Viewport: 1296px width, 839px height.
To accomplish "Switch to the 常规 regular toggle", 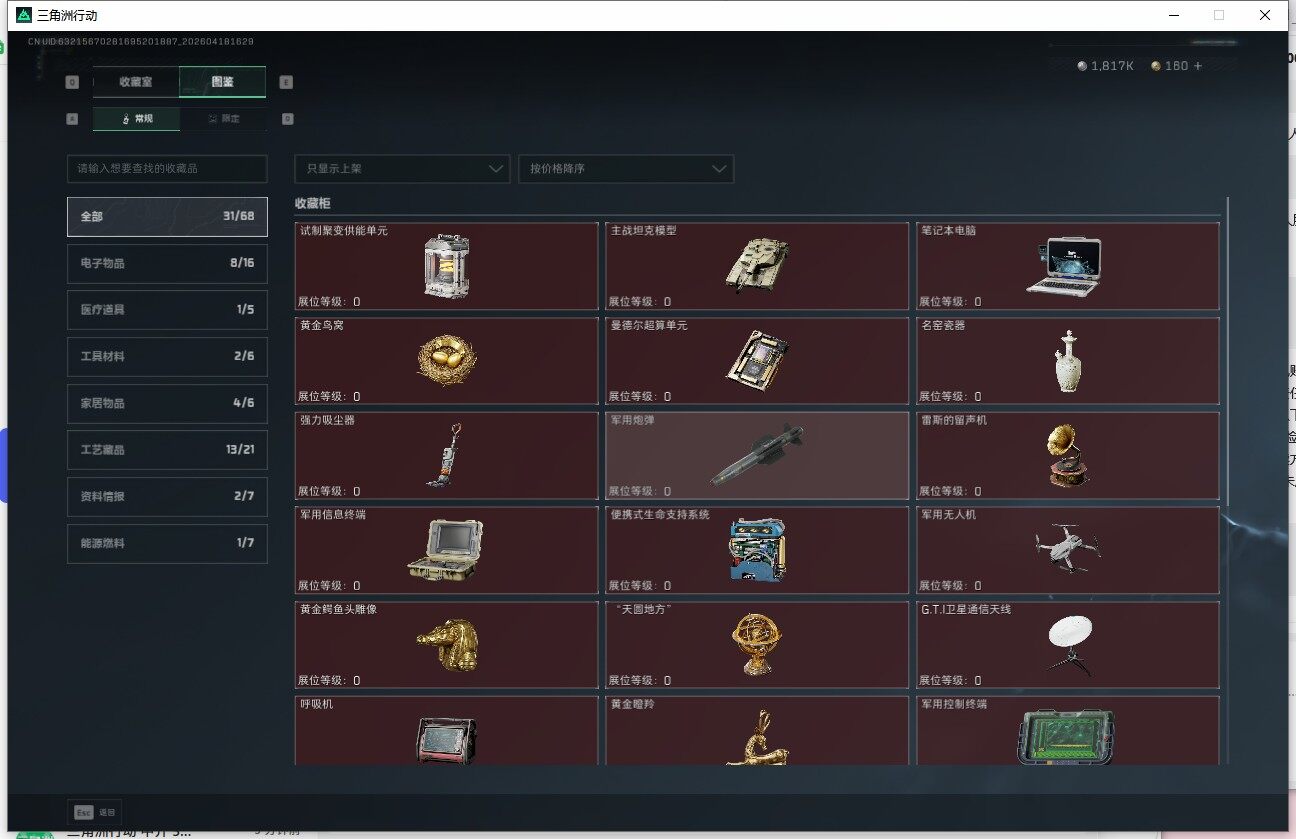I will pos(137,119).
